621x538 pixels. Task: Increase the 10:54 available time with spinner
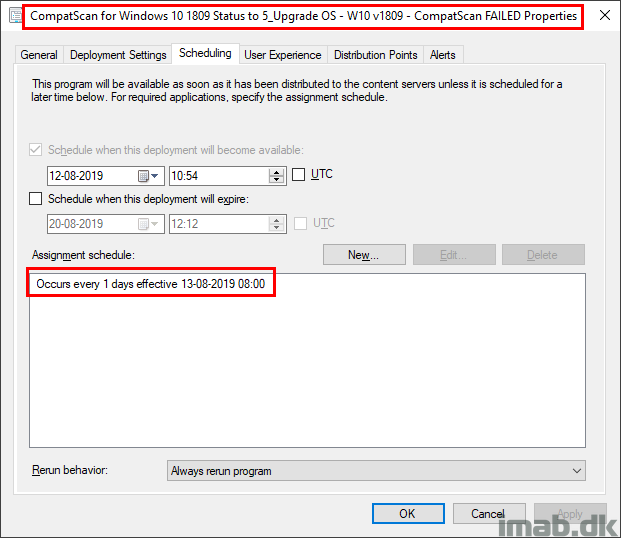(x=276, y=172)
